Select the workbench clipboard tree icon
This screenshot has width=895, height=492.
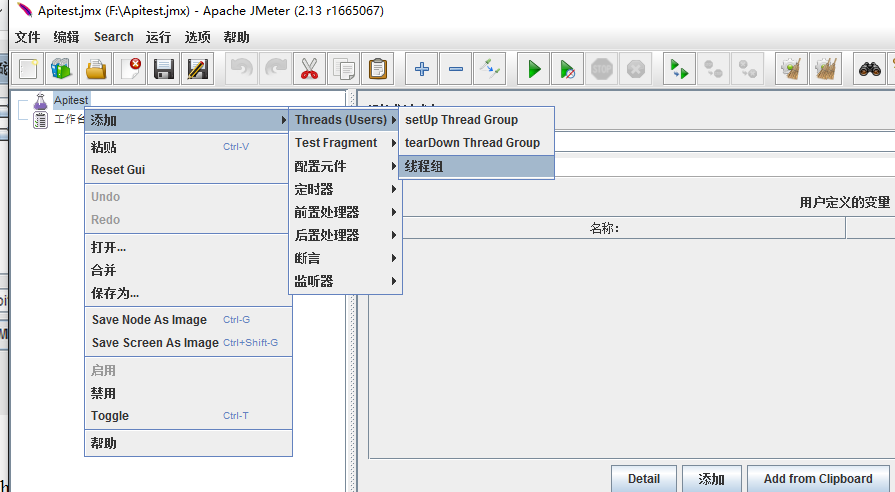pos(40,120)
